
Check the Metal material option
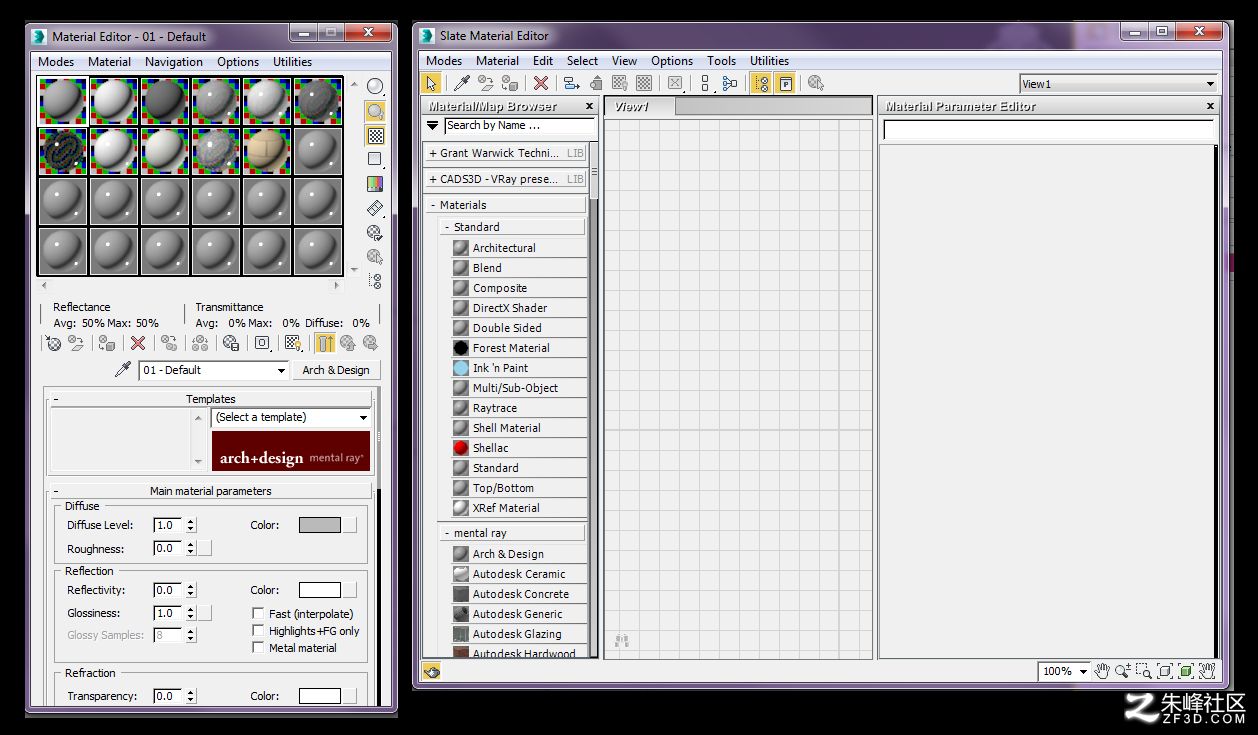pos(258,648)
